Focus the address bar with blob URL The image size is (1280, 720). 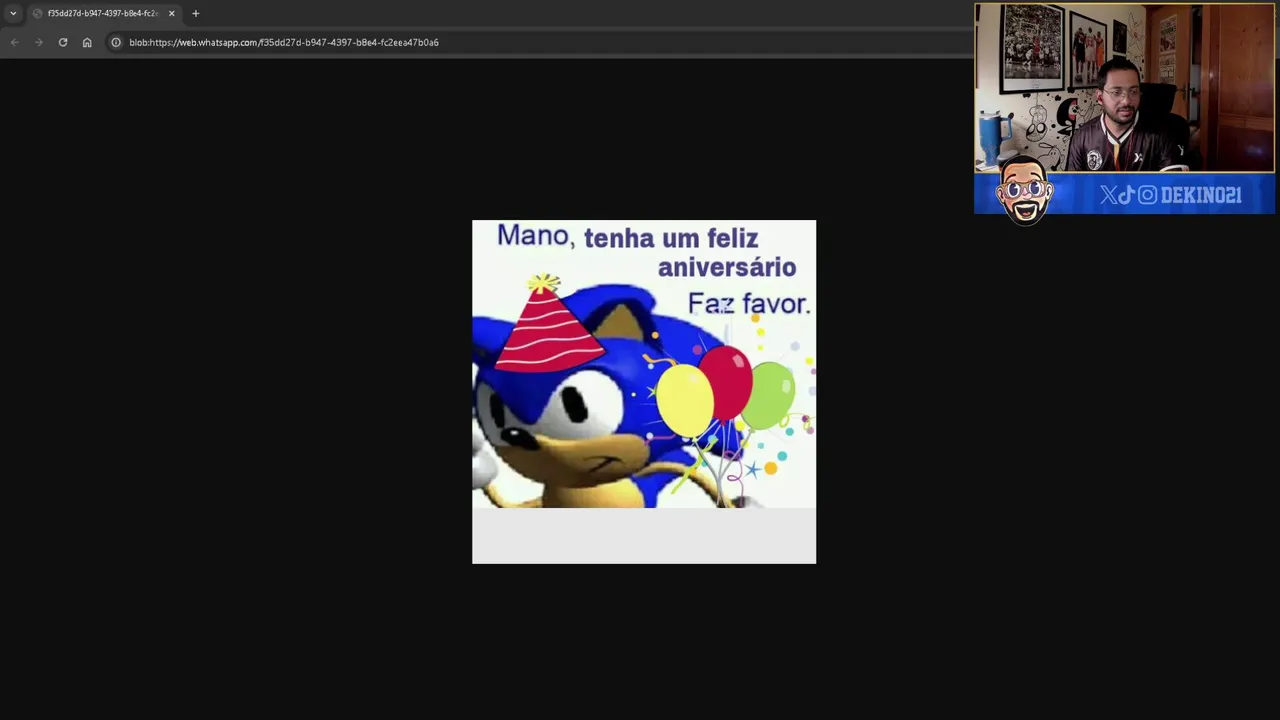[540, 42]
